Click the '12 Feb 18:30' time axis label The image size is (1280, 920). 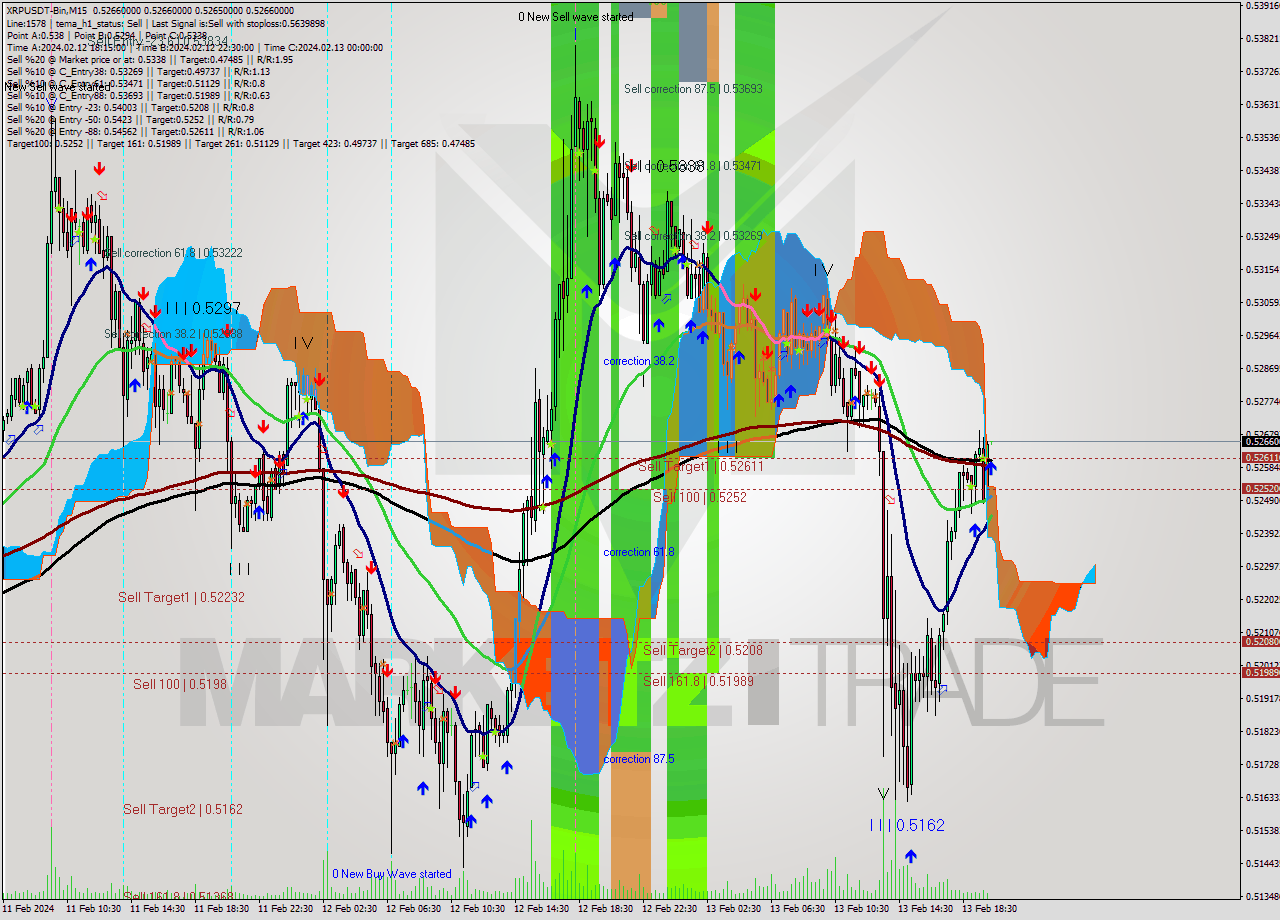tap(605, 909)
